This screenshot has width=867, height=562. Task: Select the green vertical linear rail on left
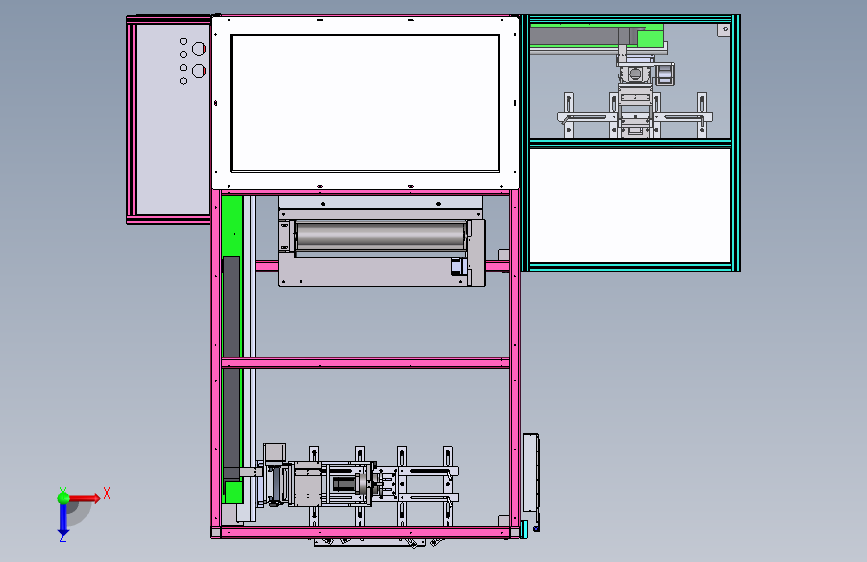coord(232,348)
